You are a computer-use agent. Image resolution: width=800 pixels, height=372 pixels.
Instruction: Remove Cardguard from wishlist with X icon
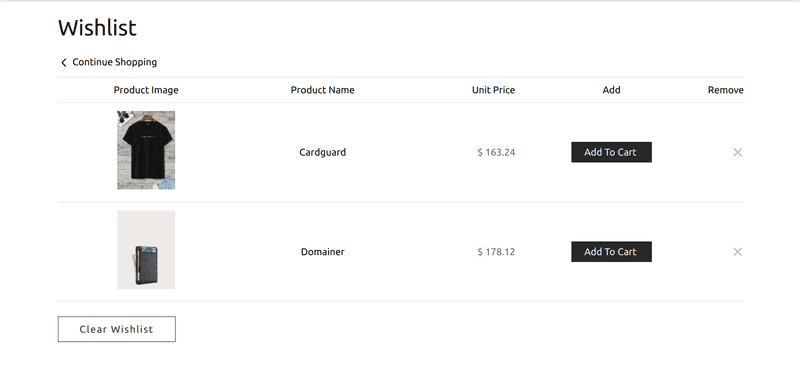(x=737, y=152)
